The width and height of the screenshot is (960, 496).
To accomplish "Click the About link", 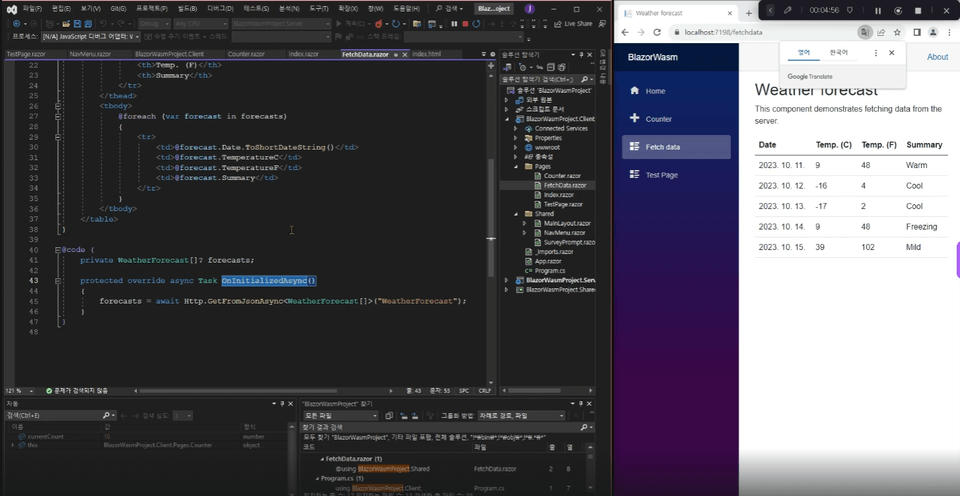I will (937, 57).
